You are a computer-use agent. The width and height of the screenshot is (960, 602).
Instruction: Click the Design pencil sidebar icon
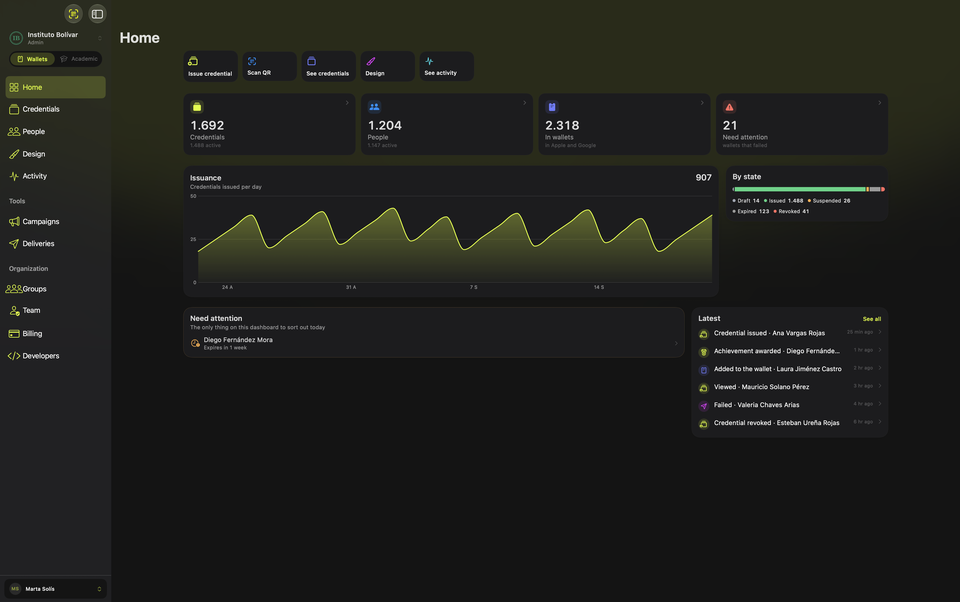click(14, 154)
